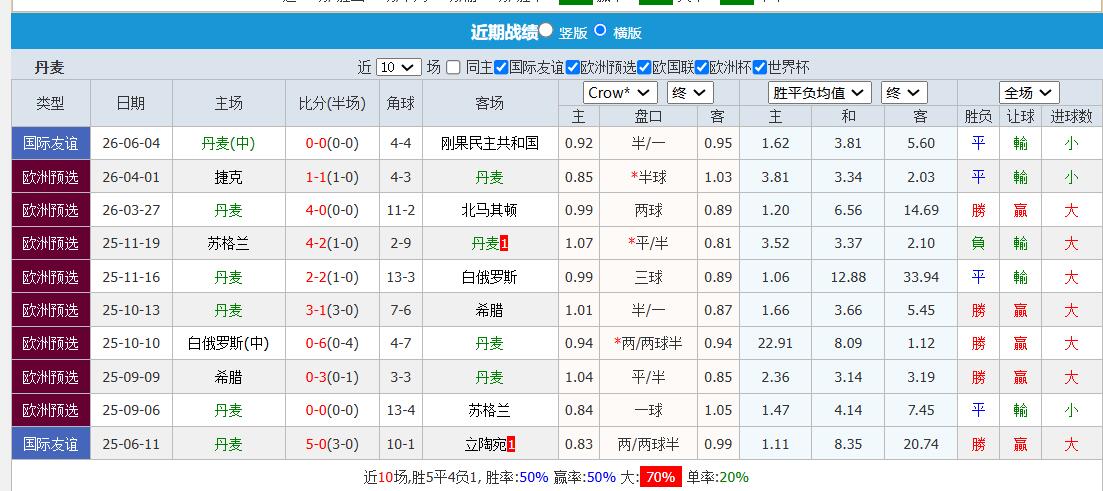1103x491 pixels.
Task: Open the team link 捷克
Action: (229, 177)
